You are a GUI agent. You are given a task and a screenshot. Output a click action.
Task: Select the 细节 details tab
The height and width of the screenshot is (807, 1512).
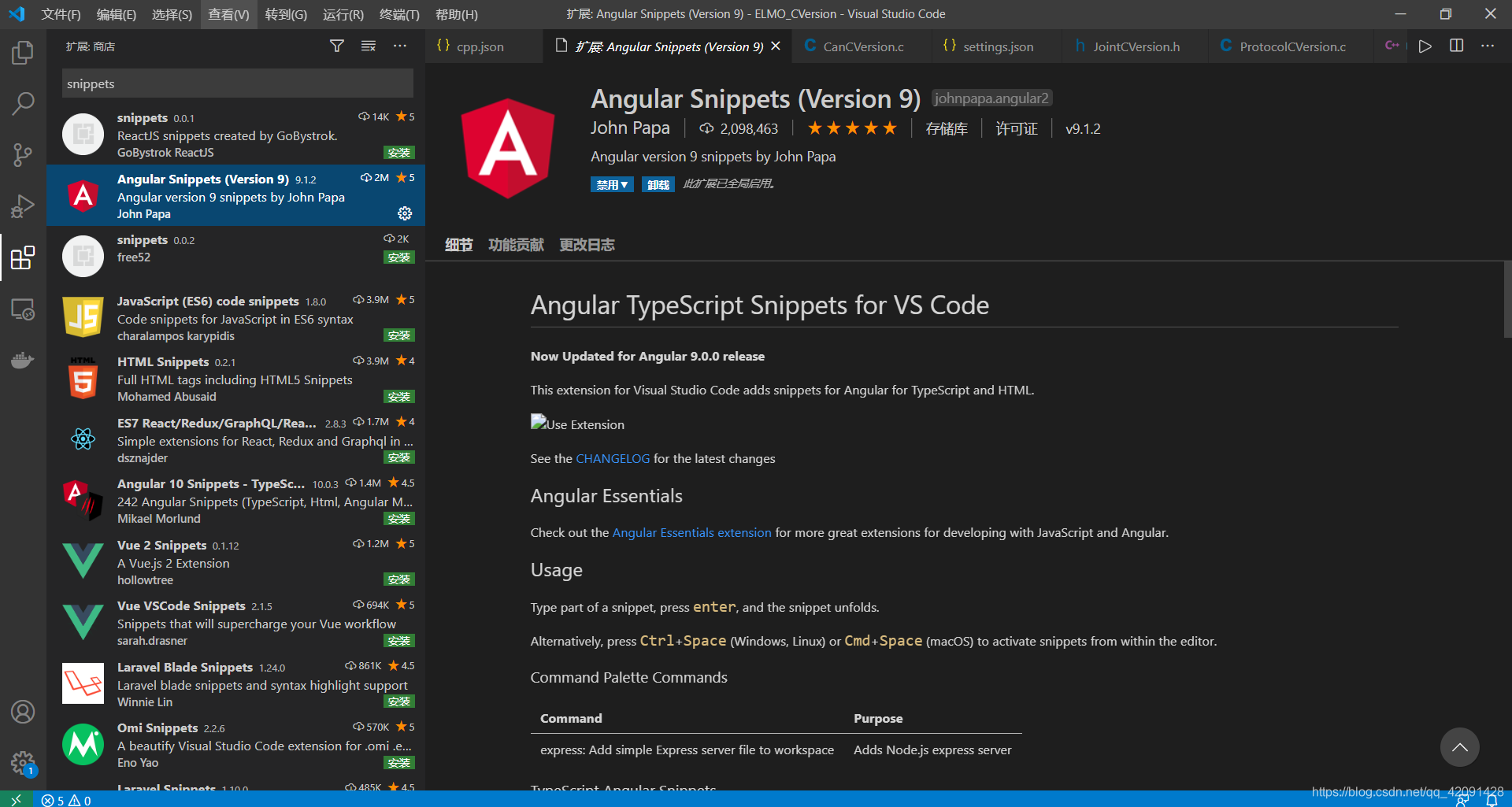459,245
